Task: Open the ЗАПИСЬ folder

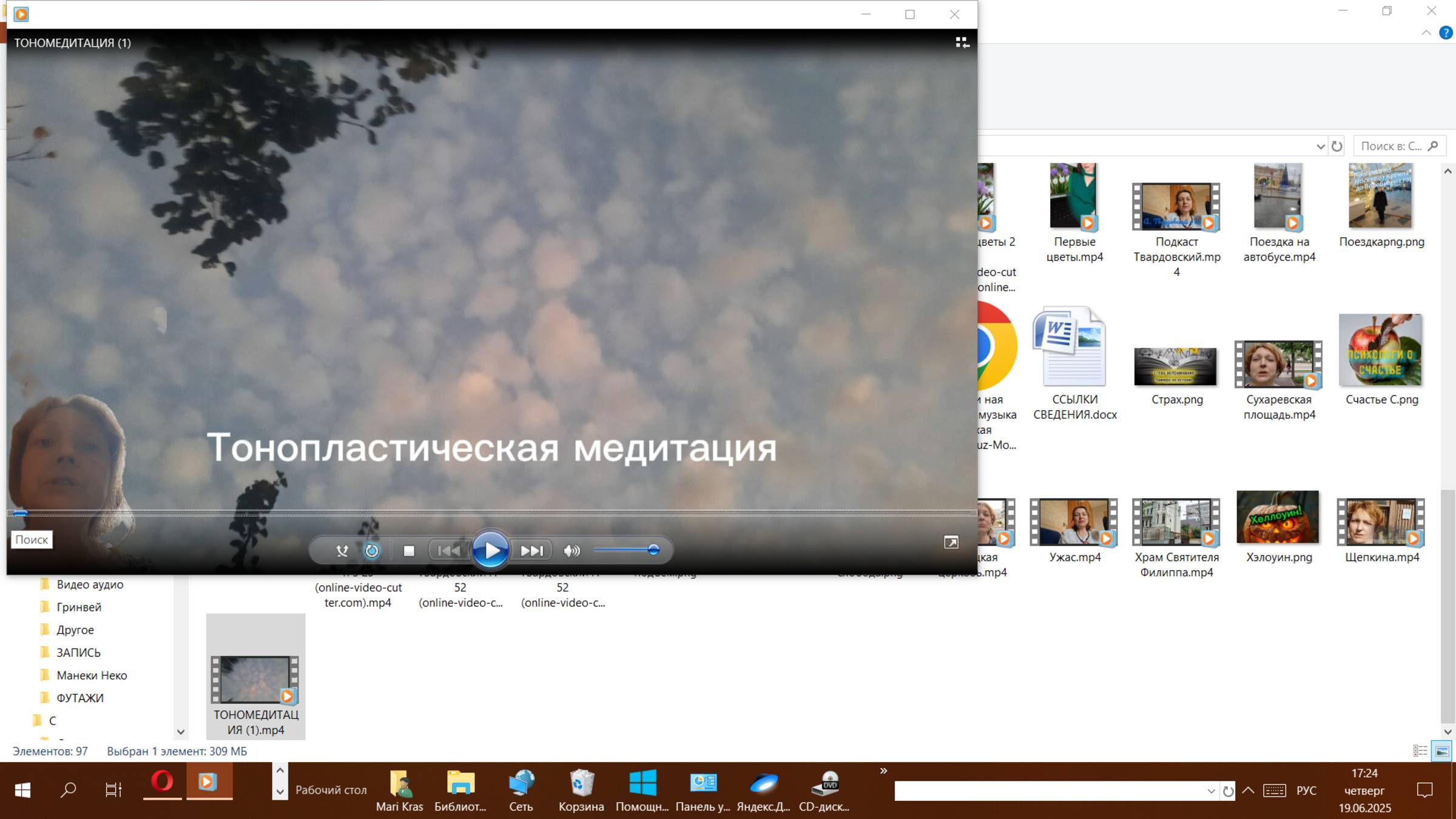Action: tap(78, 652)
